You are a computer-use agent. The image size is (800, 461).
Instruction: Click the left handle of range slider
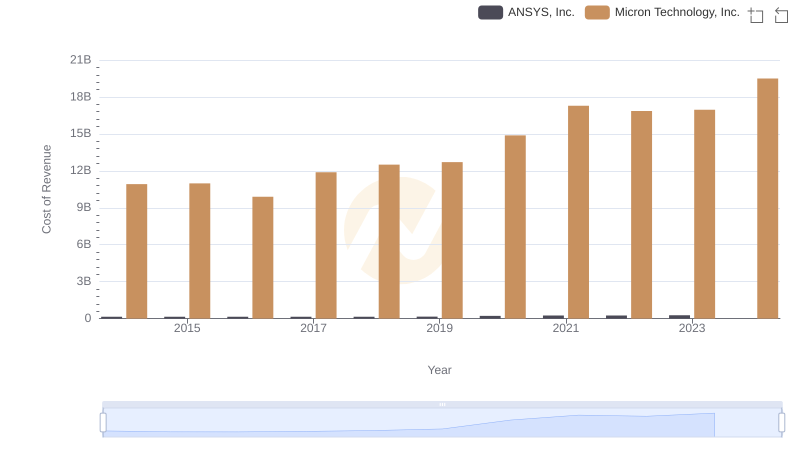click(103, 422)
